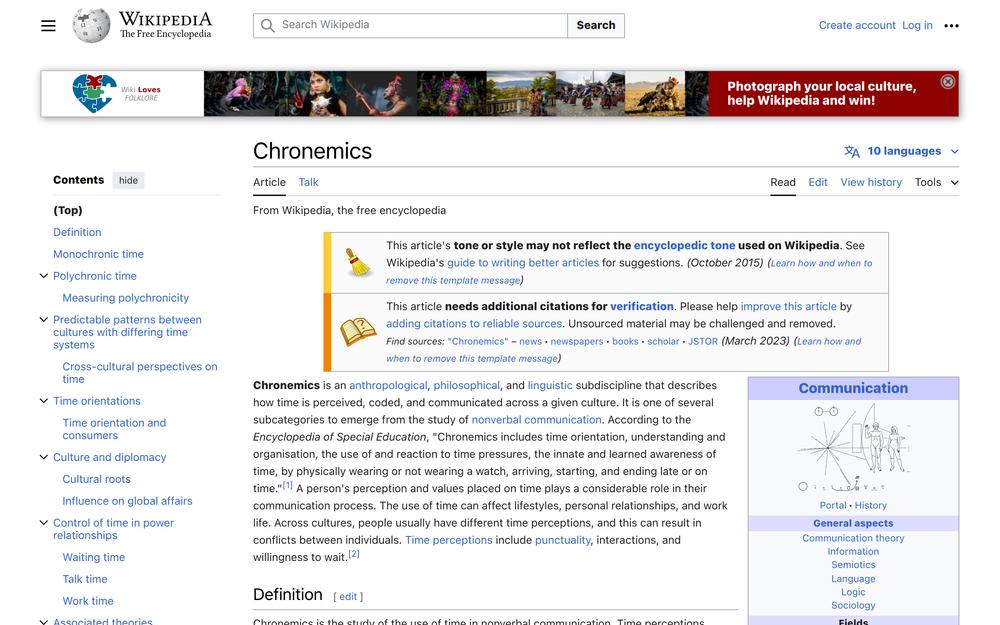
Task: Open Portal link in Communication box
Action: 833,506
